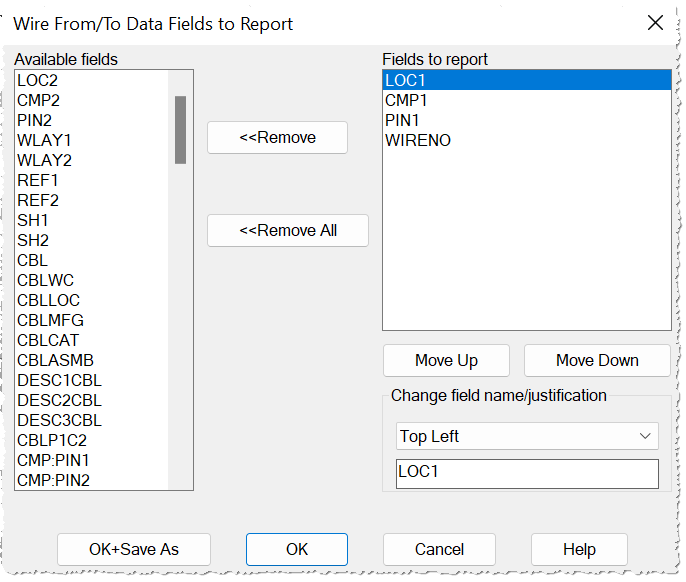Click the Available fields scrollbar thumb
The width and height of the screenshot is (686, 582).
pyautogui.click(x=180, y=130)
